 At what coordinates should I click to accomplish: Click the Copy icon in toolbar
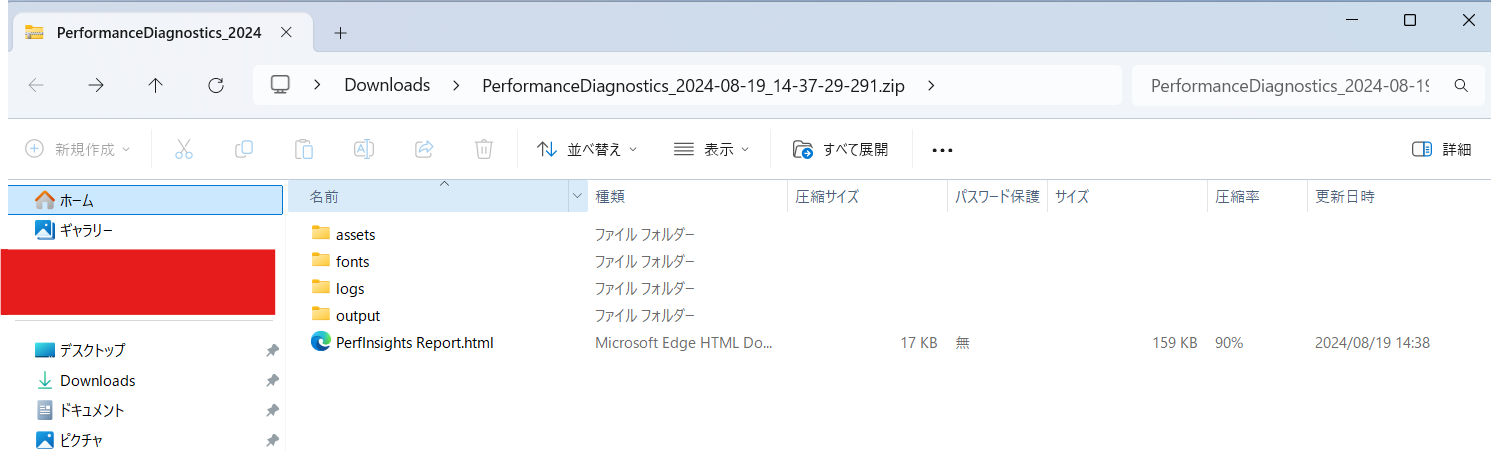(x=243, y=149)
